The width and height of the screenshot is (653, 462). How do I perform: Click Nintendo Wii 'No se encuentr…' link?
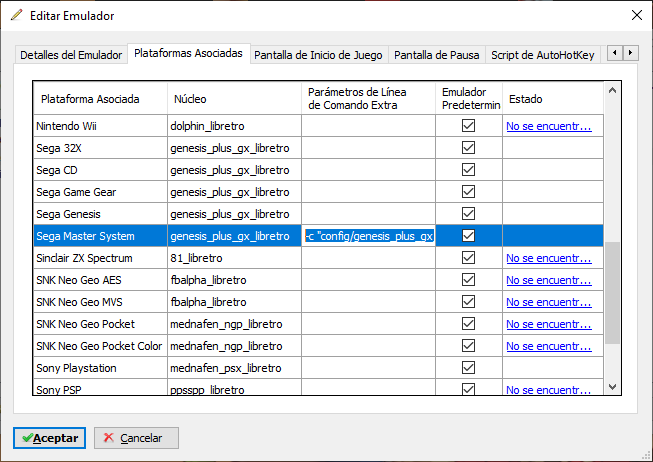[549, 126]
